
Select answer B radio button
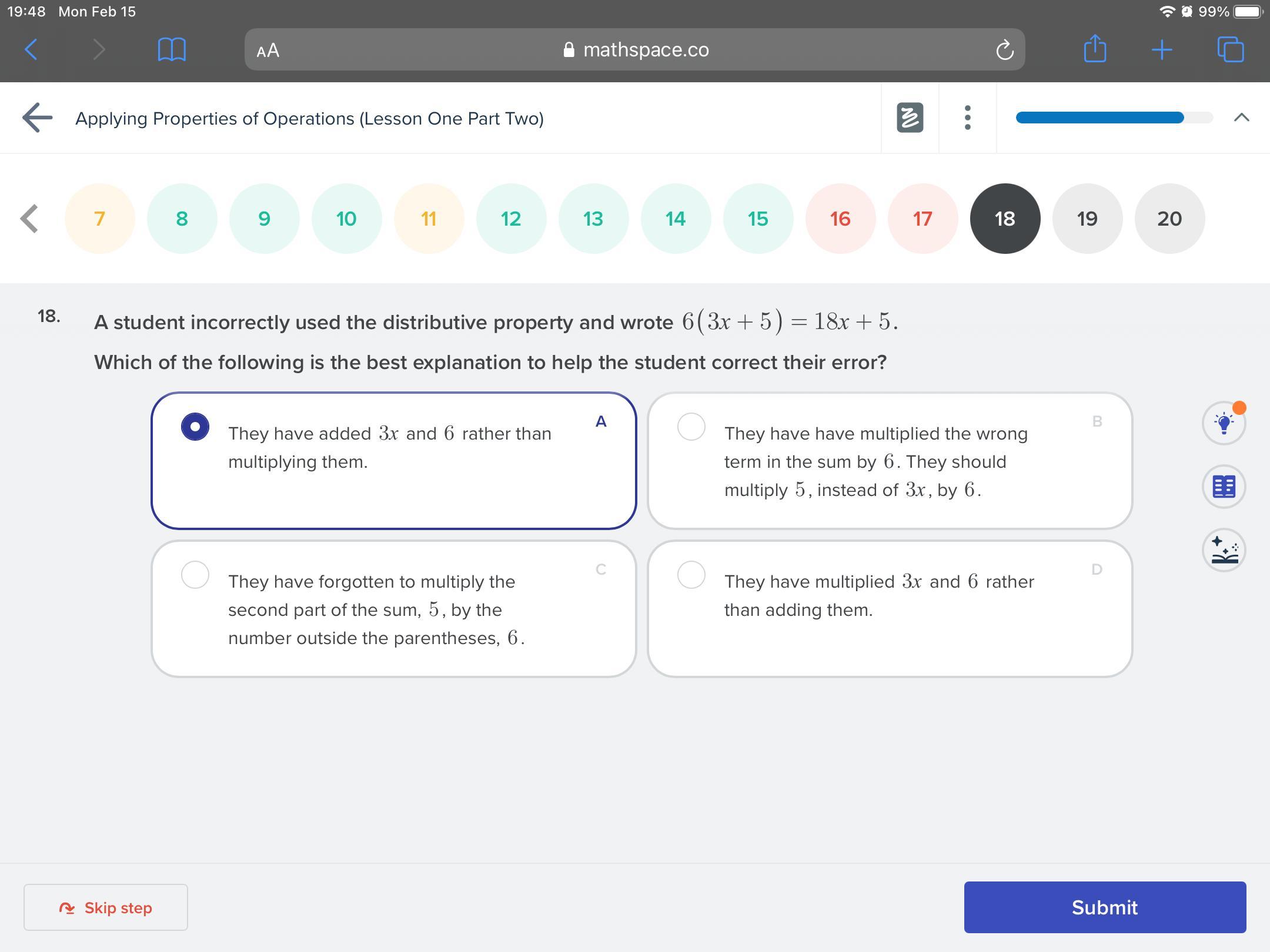click(691, 427)
